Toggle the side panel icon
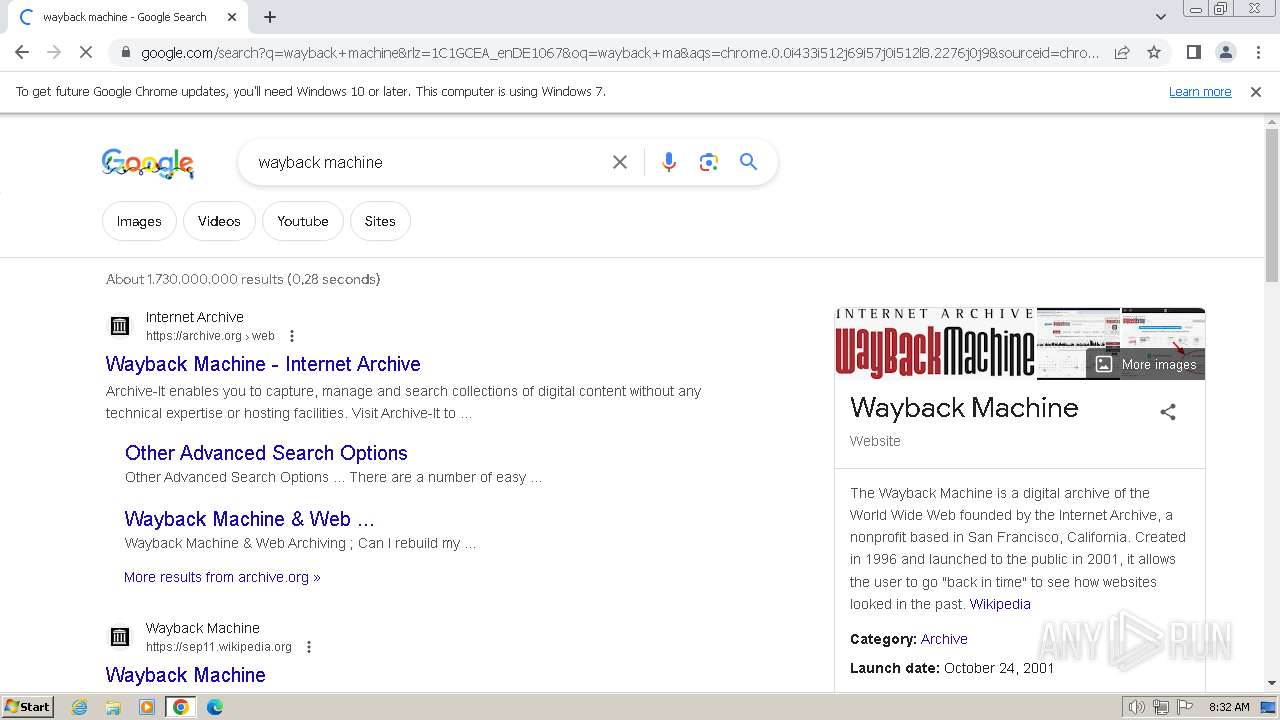The height and width of the screenshot is (720, 1280). [x=1194, y=52]
